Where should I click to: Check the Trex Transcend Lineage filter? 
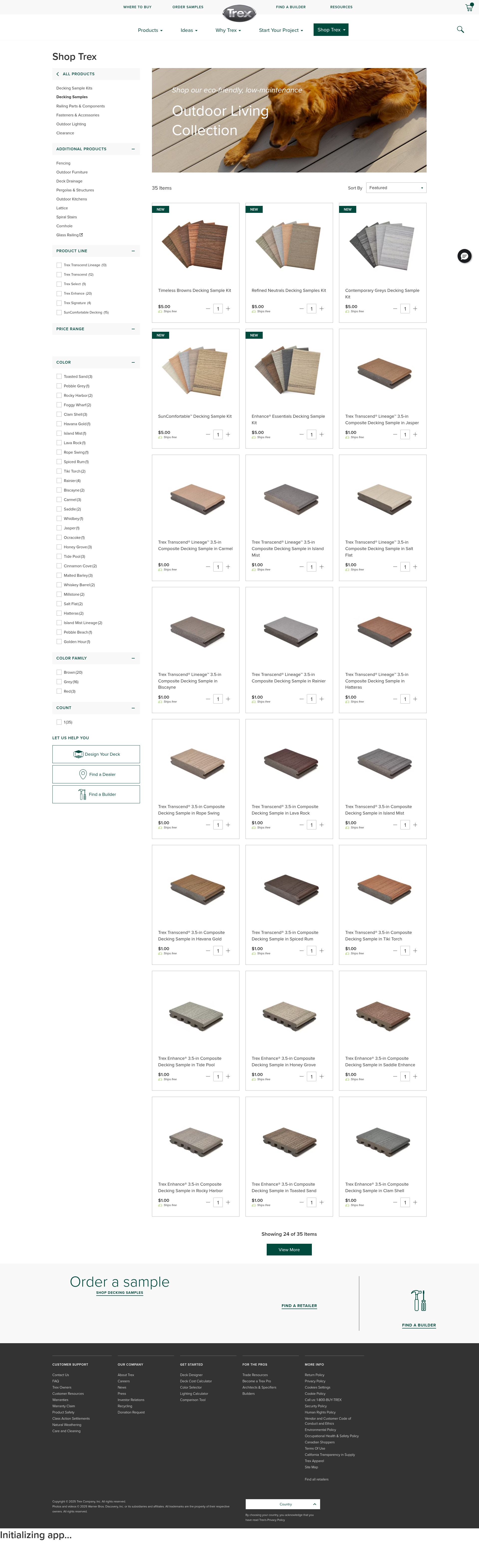[x=59, y=265]
